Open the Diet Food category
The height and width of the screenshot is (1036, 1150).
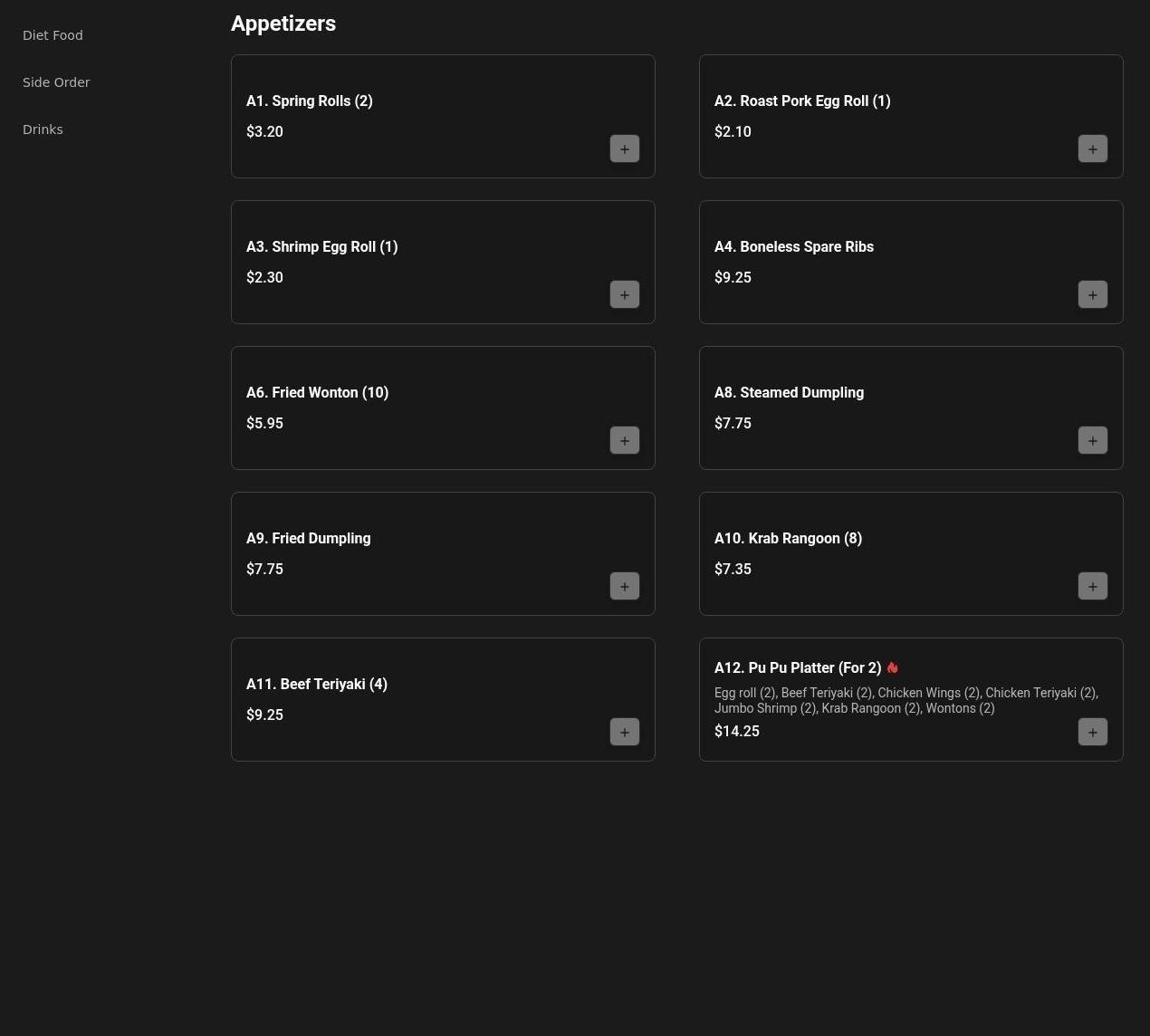[53, 35]
